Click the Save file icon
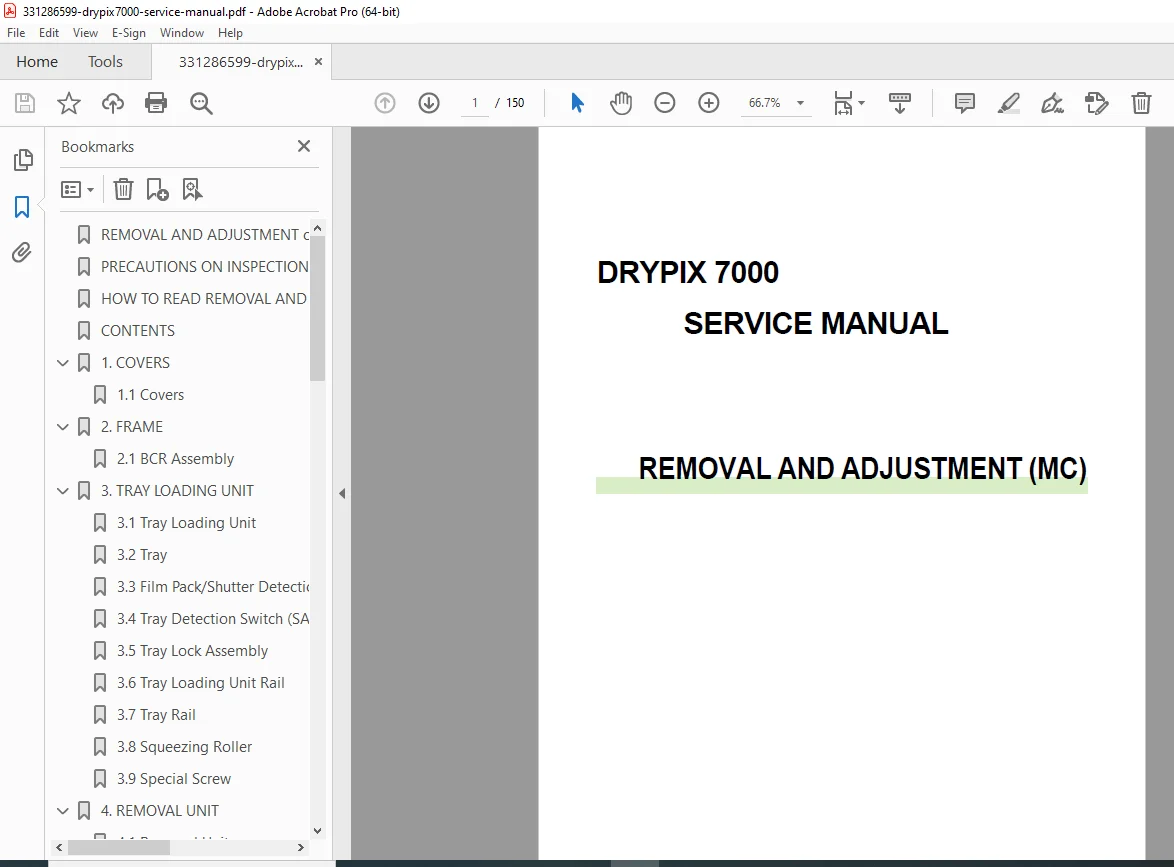Viewport: 1174px width, 867px height. click(x=25, y=103)
